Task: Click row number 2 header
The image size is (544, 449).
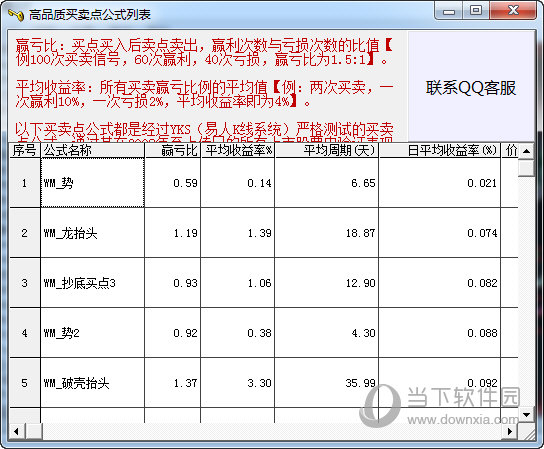Action: coord(25,233)
